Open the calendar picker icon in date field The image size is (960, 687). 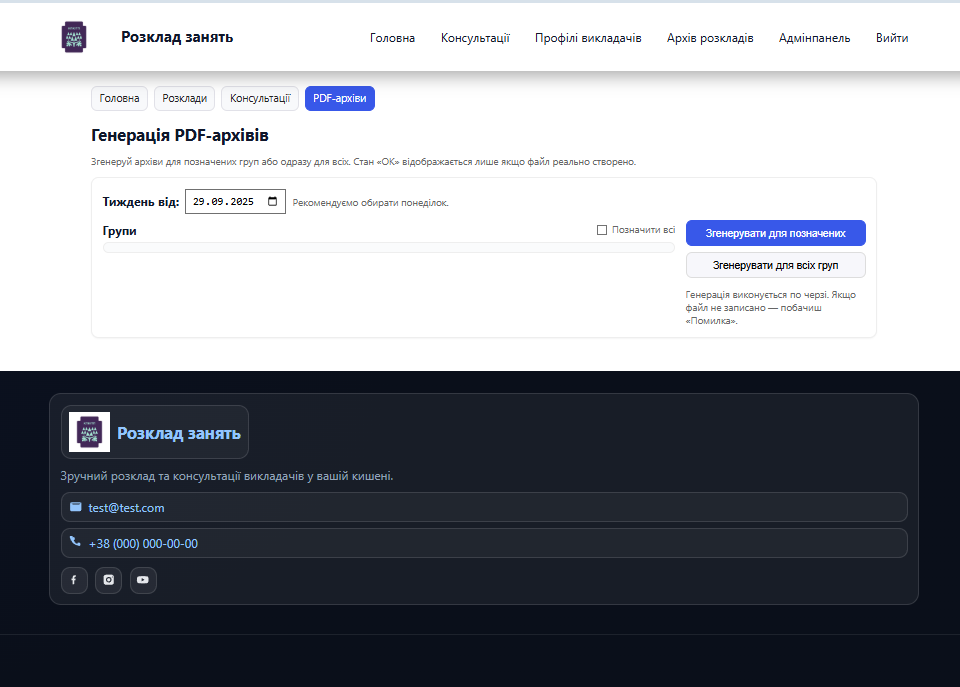272,201
